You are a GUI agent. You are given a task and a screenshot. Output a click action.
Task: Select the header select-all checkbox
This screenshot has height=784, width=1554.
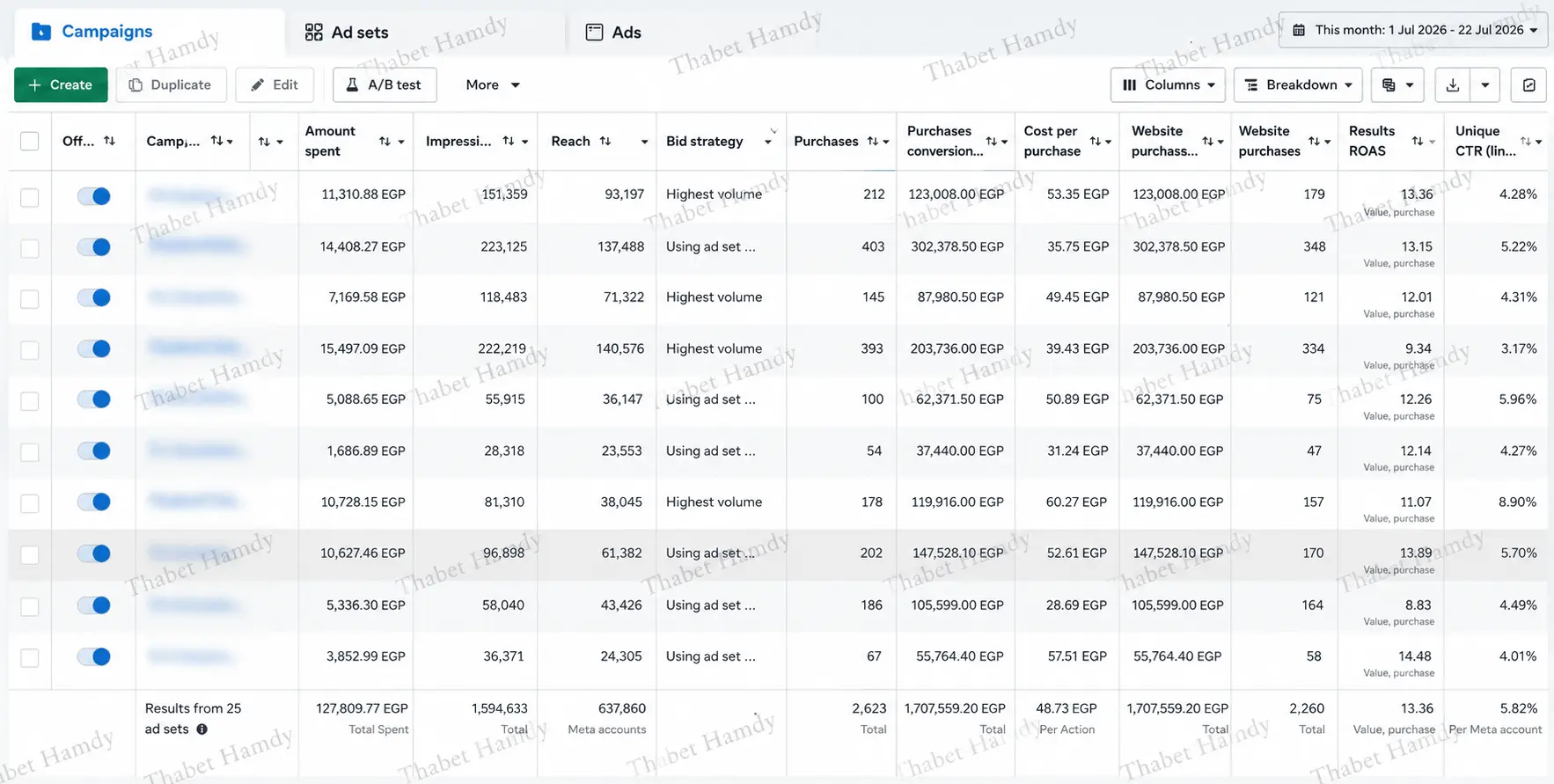pyautogui.click(x=30, y=141)
